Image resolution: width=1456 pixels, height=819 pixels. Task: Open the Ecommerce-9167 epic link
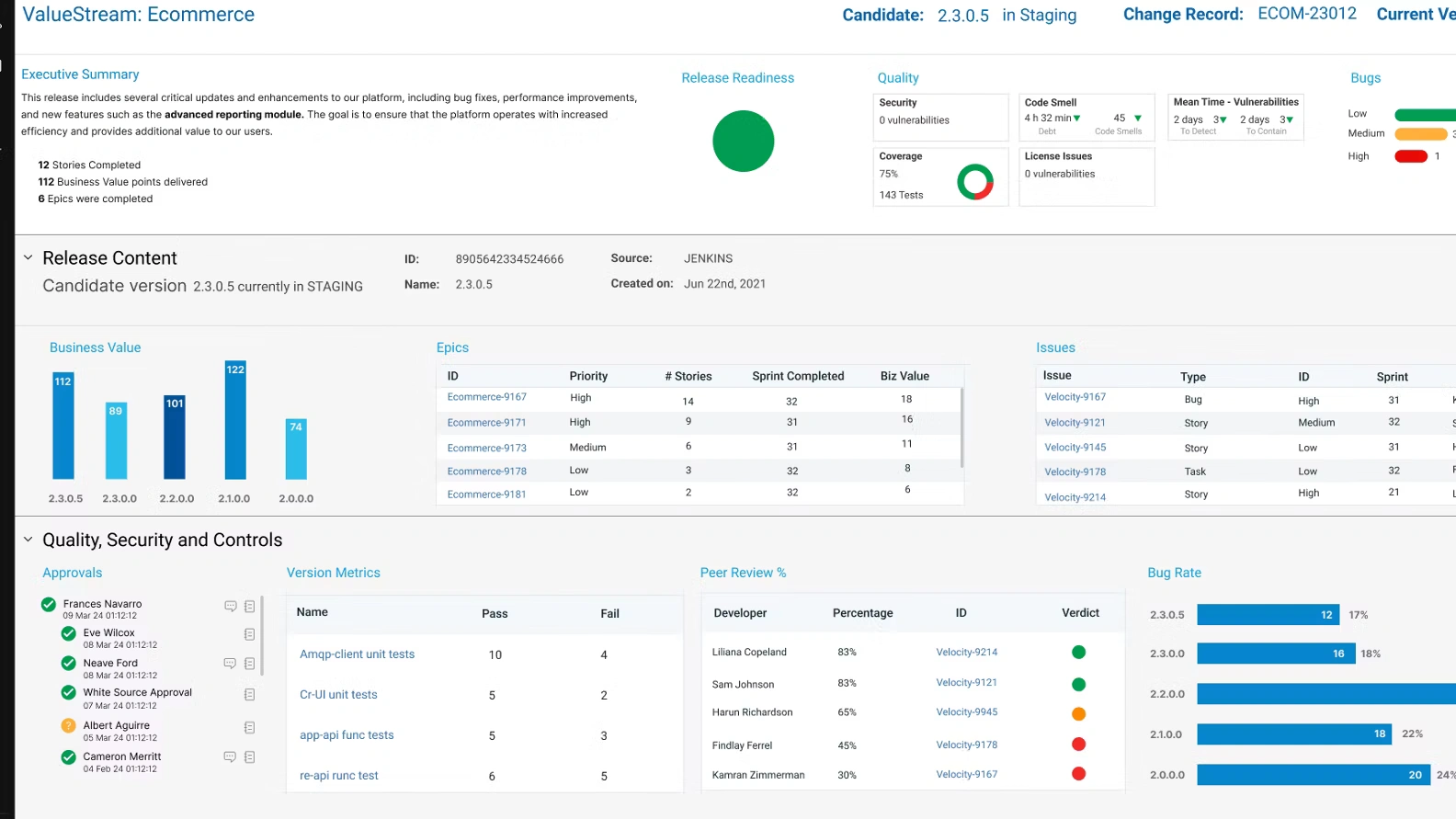[x=486, y=397]
